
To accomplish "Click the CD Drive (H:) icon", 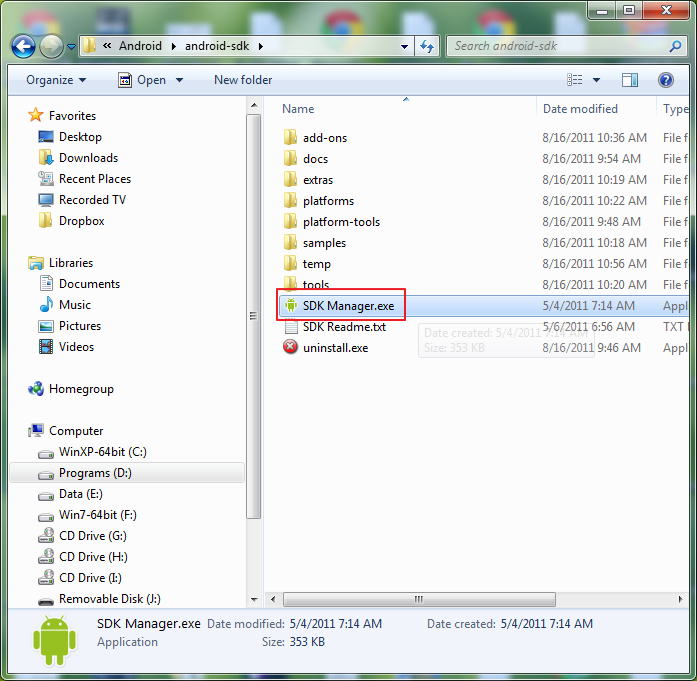I will pos(46,557).
